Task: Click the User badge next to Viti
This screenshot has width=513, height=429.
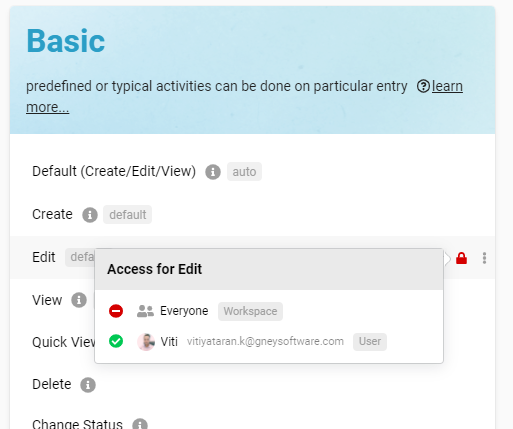Action: (x=370, y=342)
